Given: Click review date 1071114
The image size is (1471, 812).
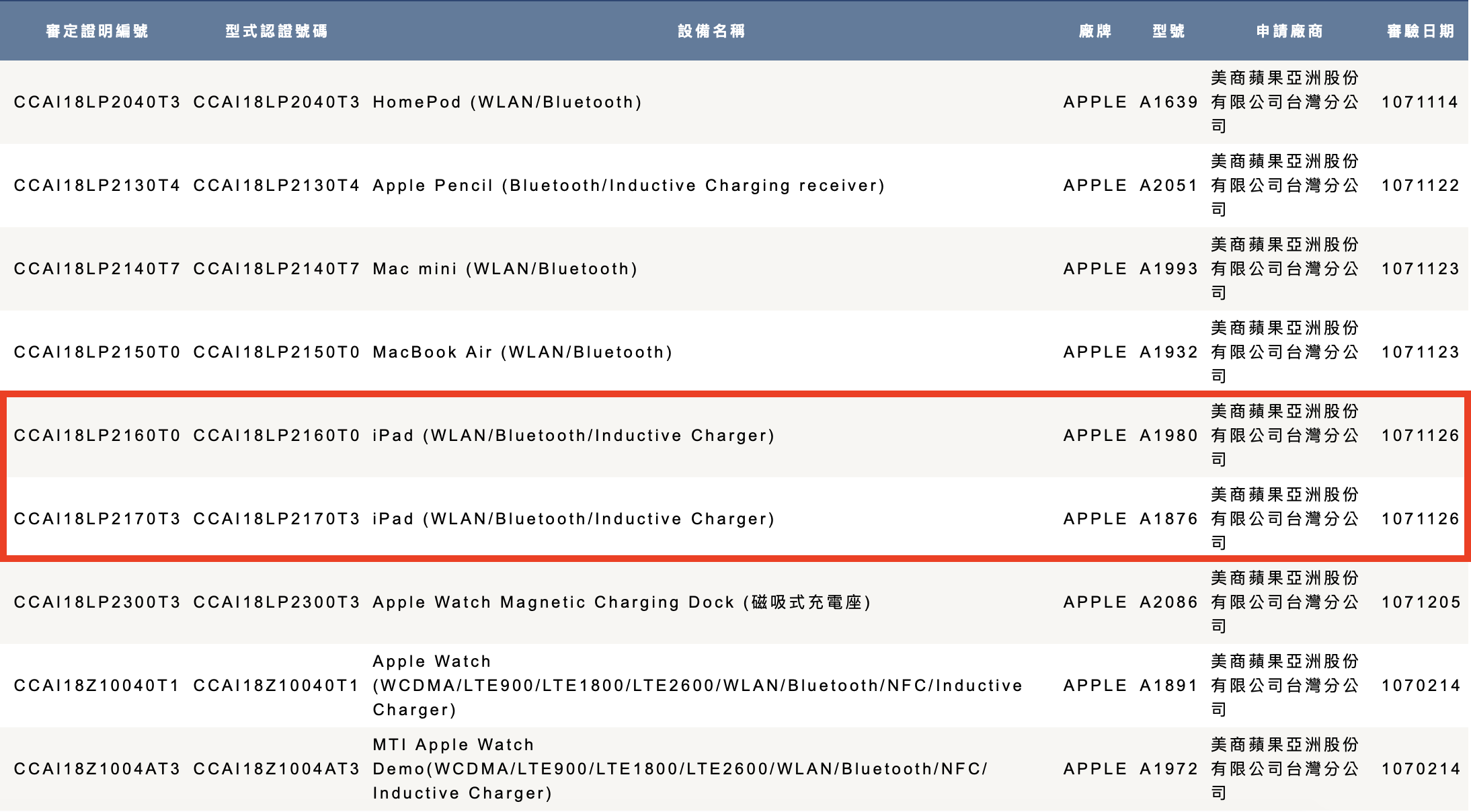Looking at the screenshot, I should 1420,102.
